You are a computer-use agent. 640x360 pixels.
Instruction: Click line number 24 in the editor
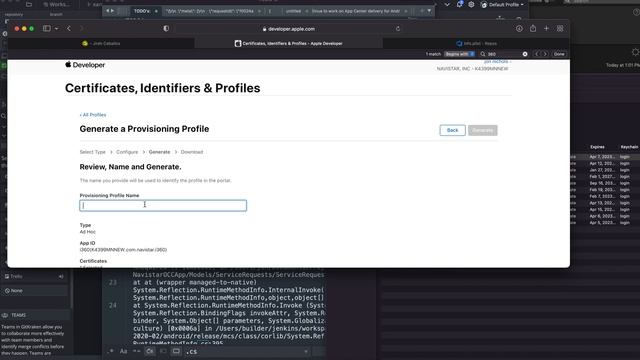(x=113, y=305)
